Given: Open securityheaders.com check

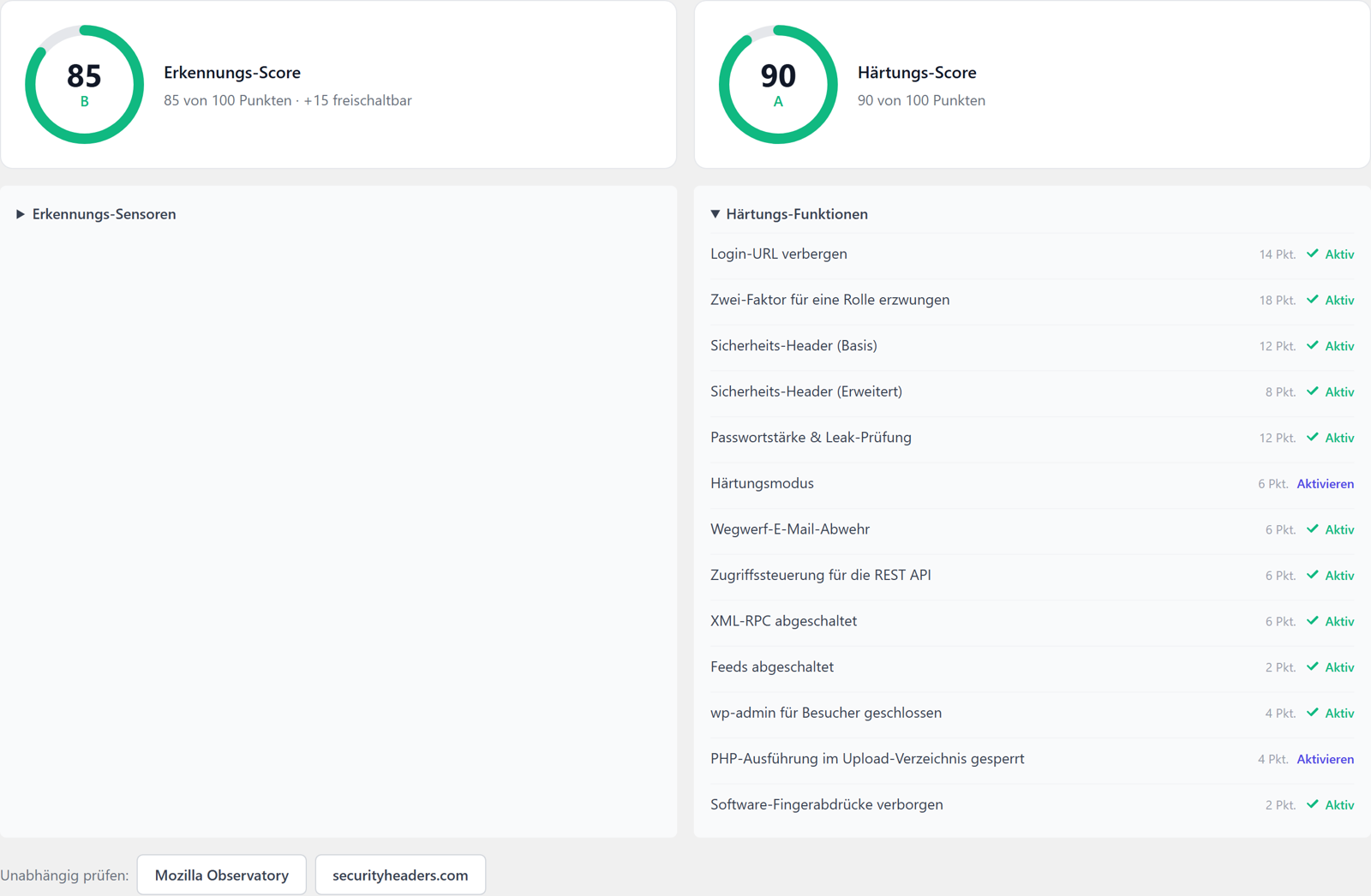Looking at the screenshot, I should (400, 875).
